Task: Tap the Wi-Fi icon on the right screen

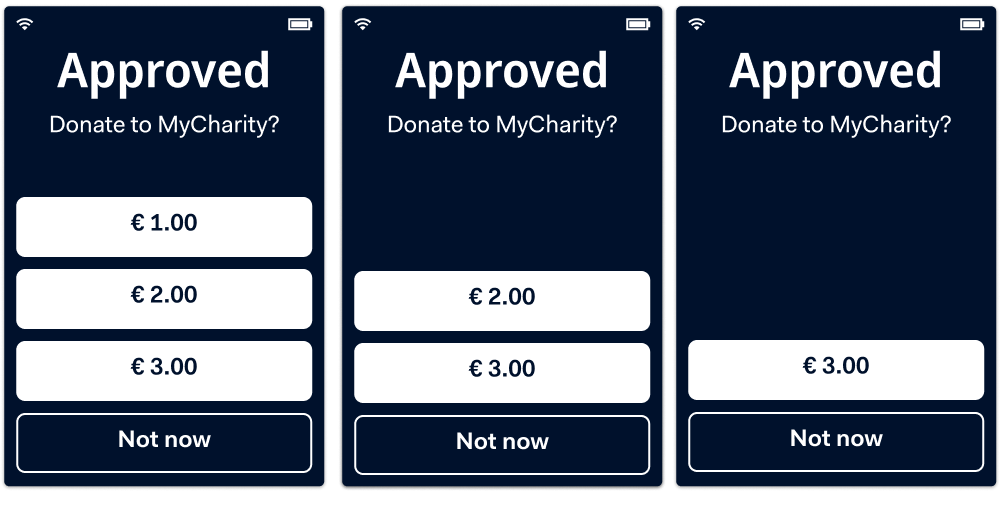Action: point(696,24)
